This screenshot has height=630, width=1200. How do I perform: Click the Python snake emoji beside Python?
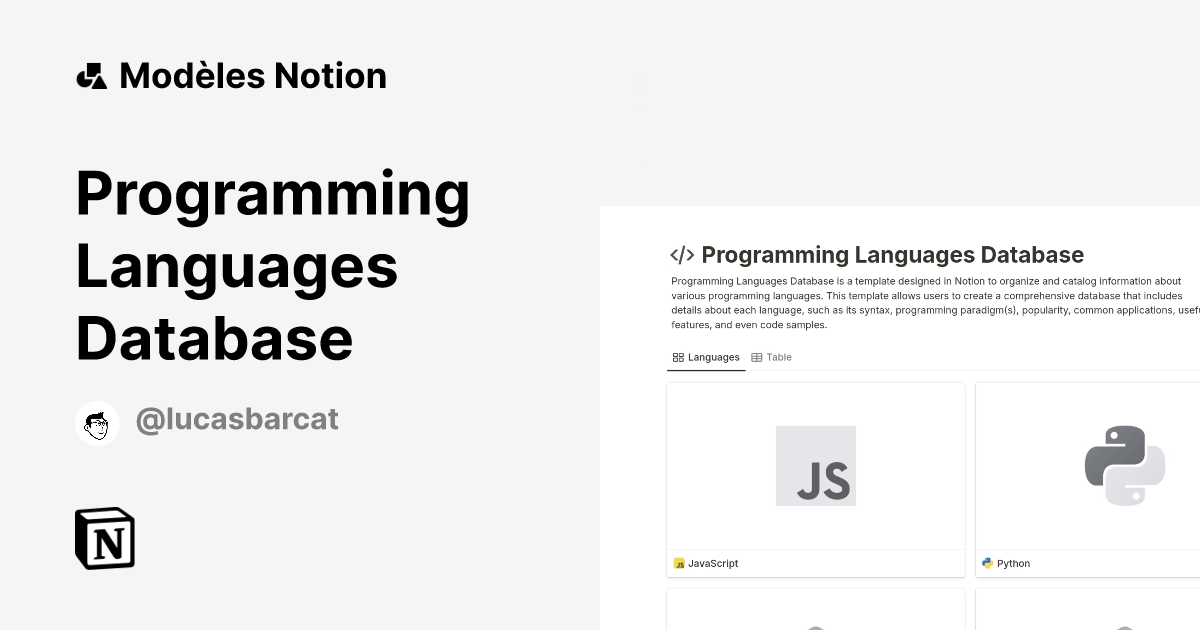987,563
